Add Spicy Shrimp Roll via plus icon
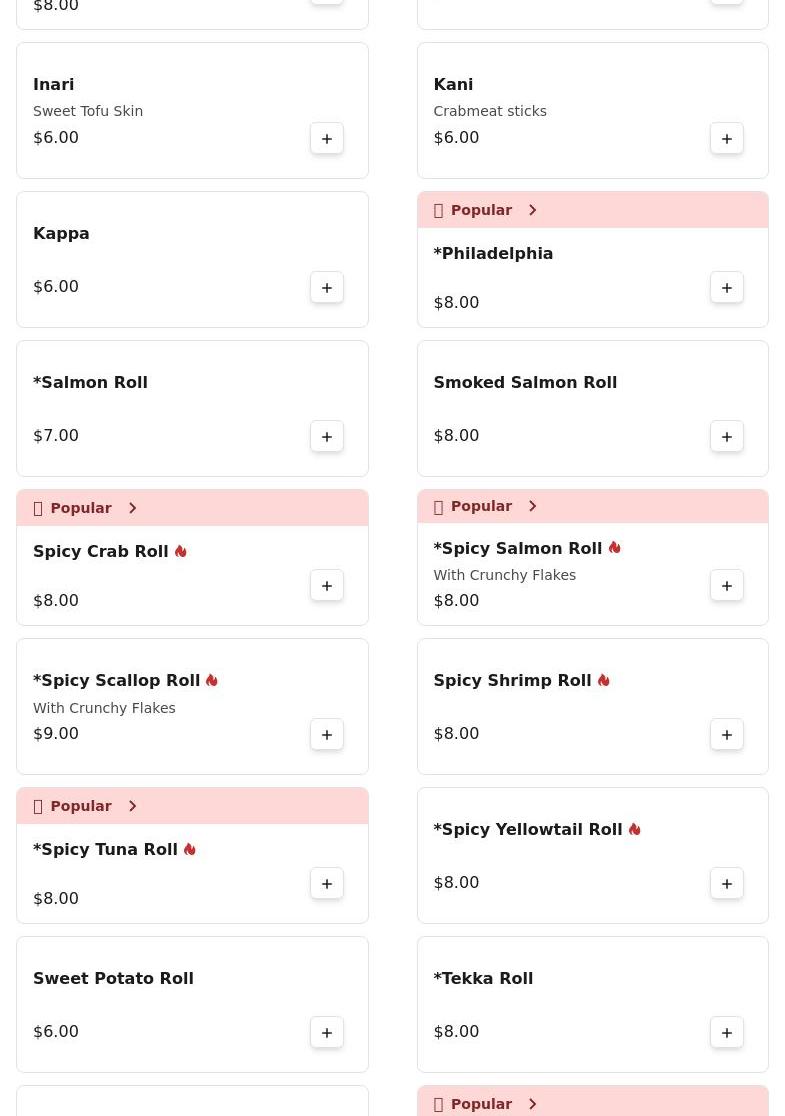 pyautogui.click(x=727, y=735)
